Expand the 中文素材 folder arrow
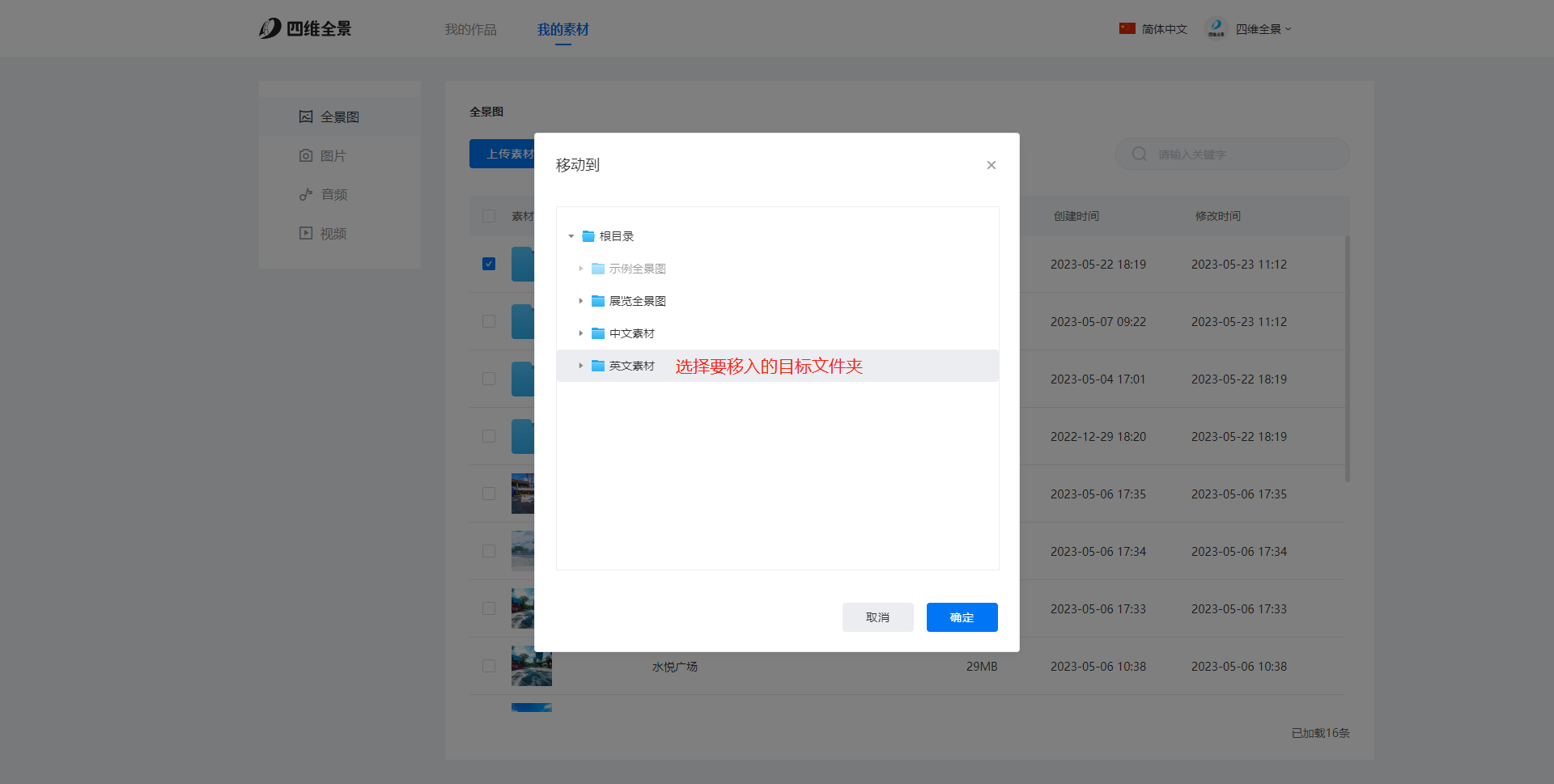Viewport: 1554px width, 784px height. click(580, 333)
